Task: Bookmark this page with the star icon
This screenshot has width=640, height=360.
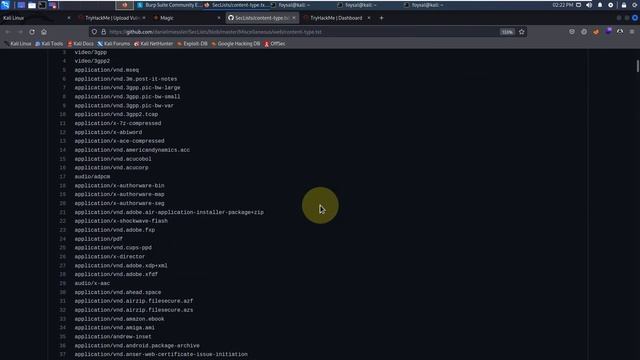Action: pyautogui.click(x=522, y=32)
